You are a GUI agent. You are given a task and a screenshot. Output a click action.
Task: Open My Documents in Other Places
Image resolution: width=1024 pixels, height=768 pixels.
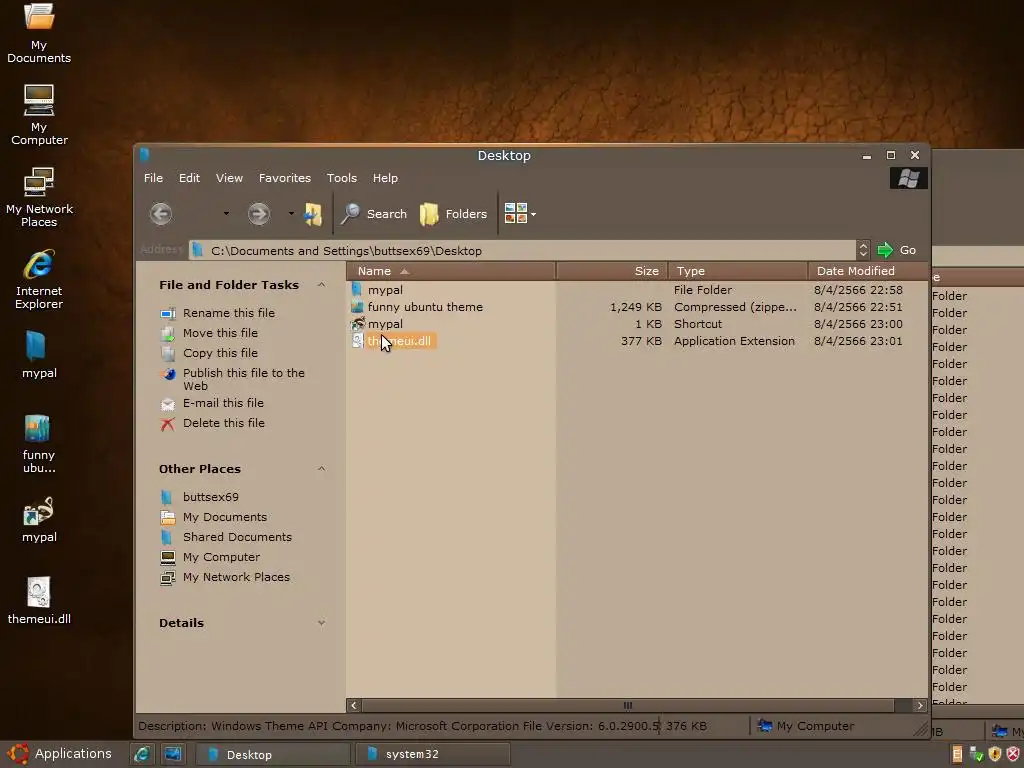(225, 517)
